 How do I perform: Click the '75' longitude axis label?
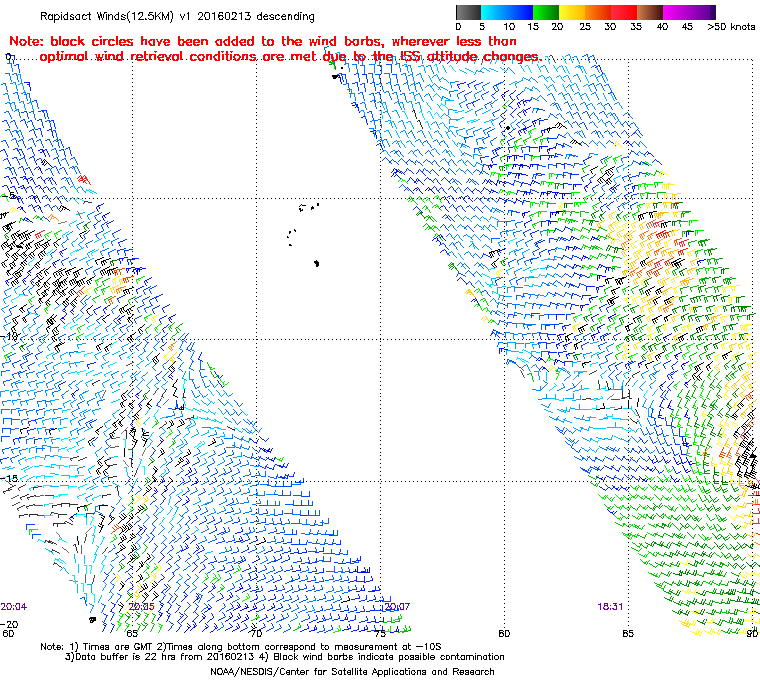point(380,633)
